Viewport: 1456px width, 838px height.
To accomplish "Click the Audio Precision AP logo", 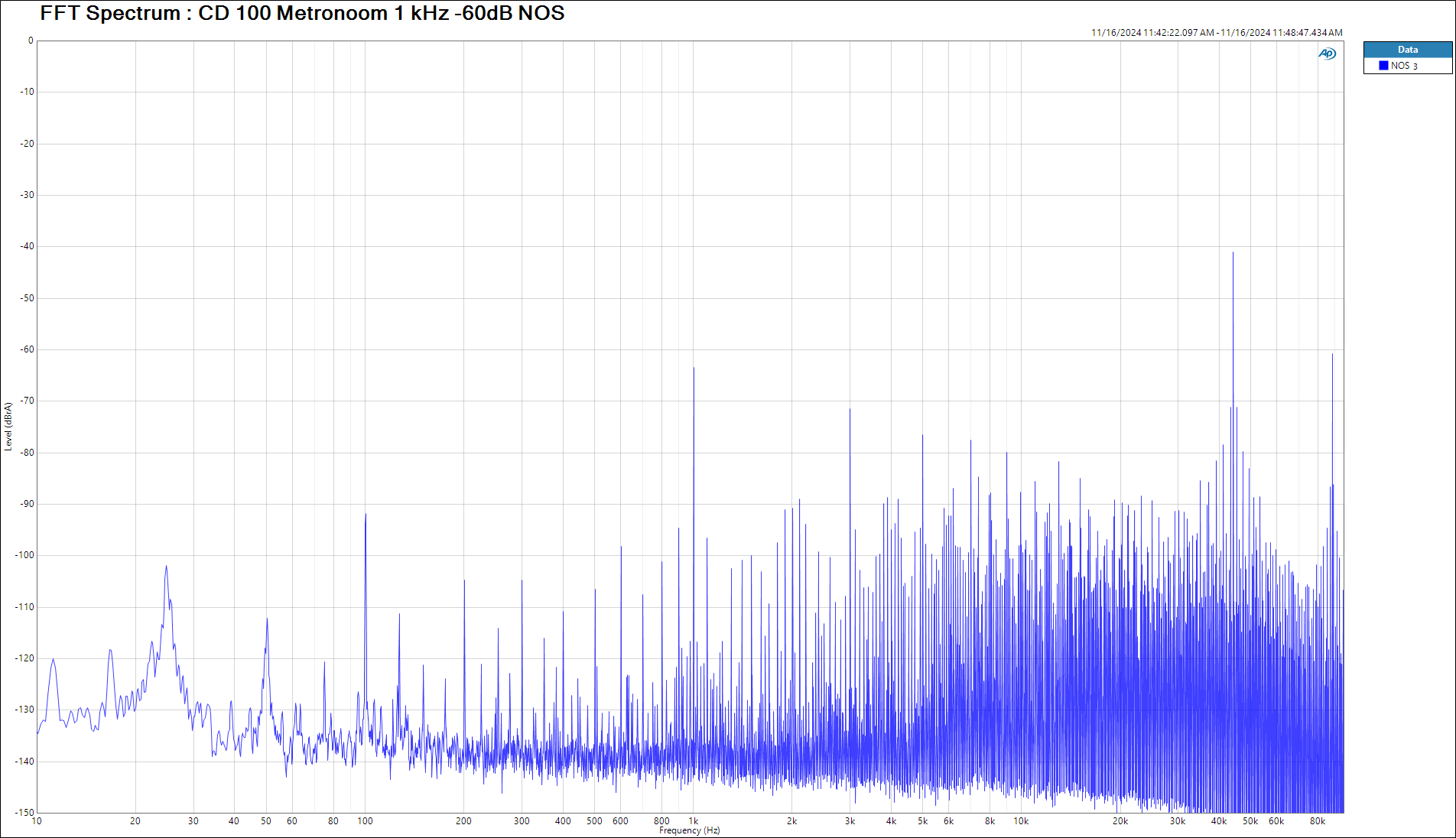I will pos(1327,54).
